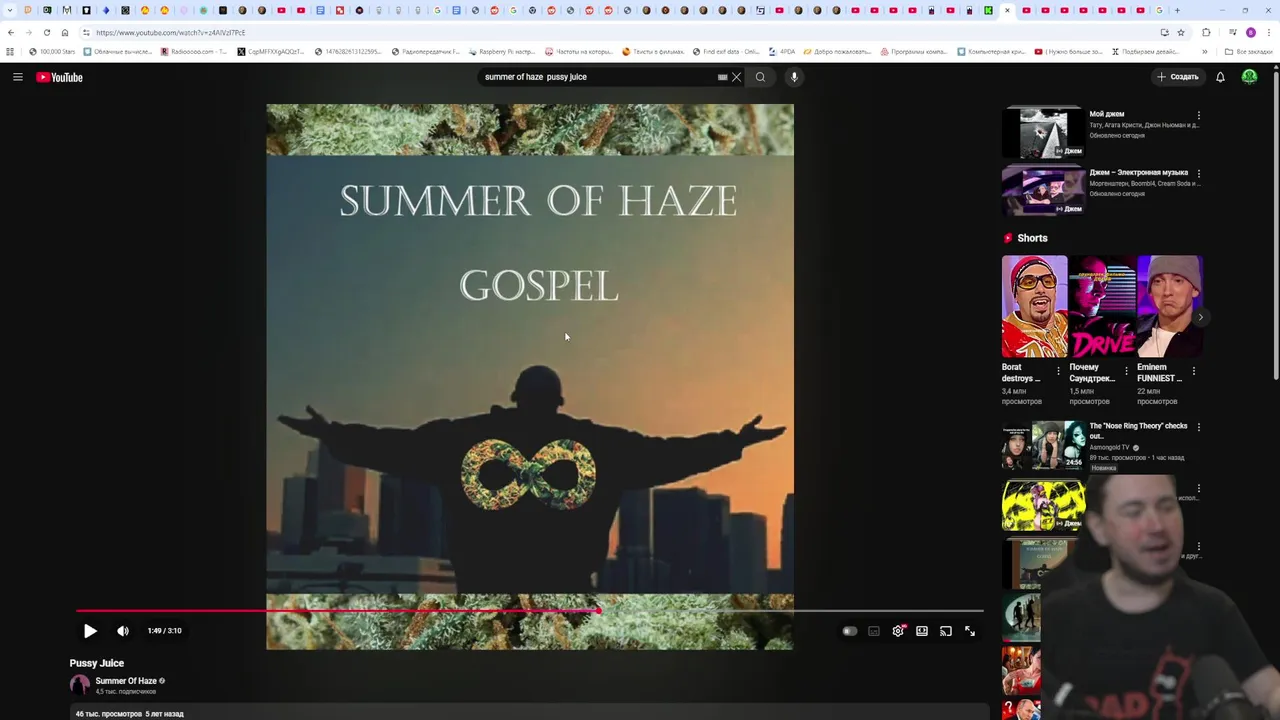Image resolution: width=1280 pixels, height=720 pixels.
Task: Open the Все закладки bookmarks folder
Action: 1249,51
